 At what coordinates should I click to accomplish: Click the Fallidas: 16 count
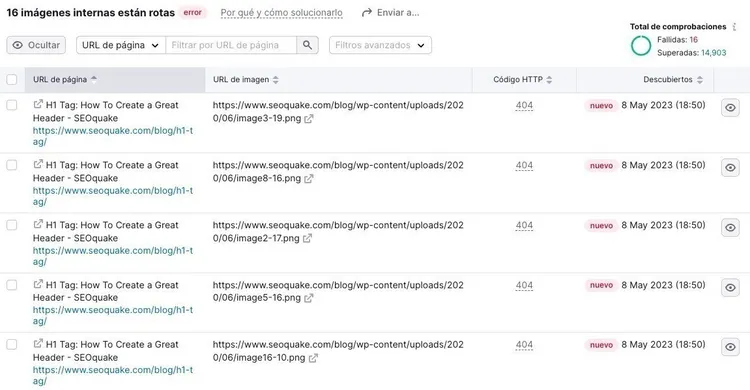[677, 40]
